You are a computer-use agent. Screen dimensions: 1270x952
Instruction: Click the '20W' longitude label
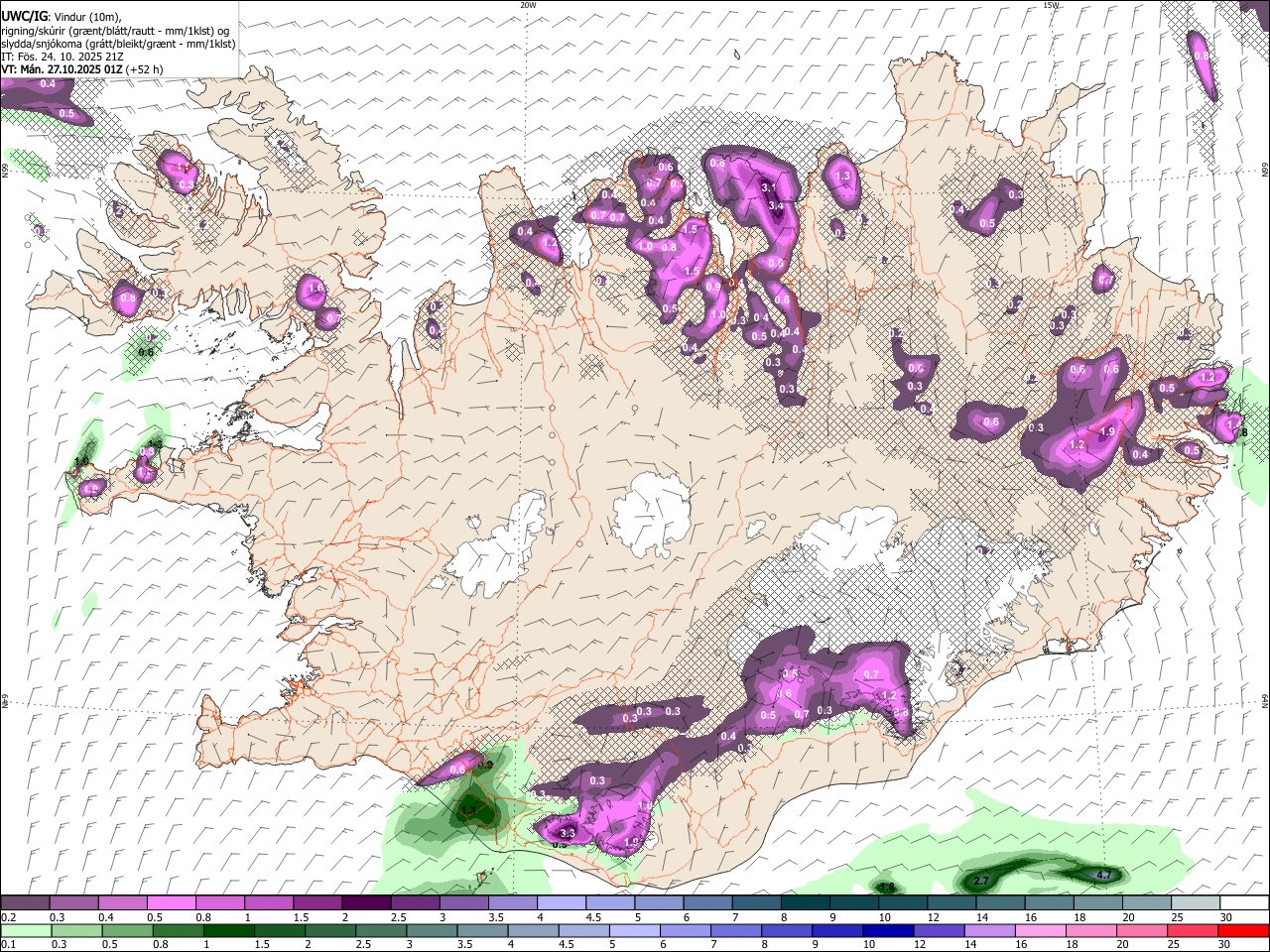point(528,5)
